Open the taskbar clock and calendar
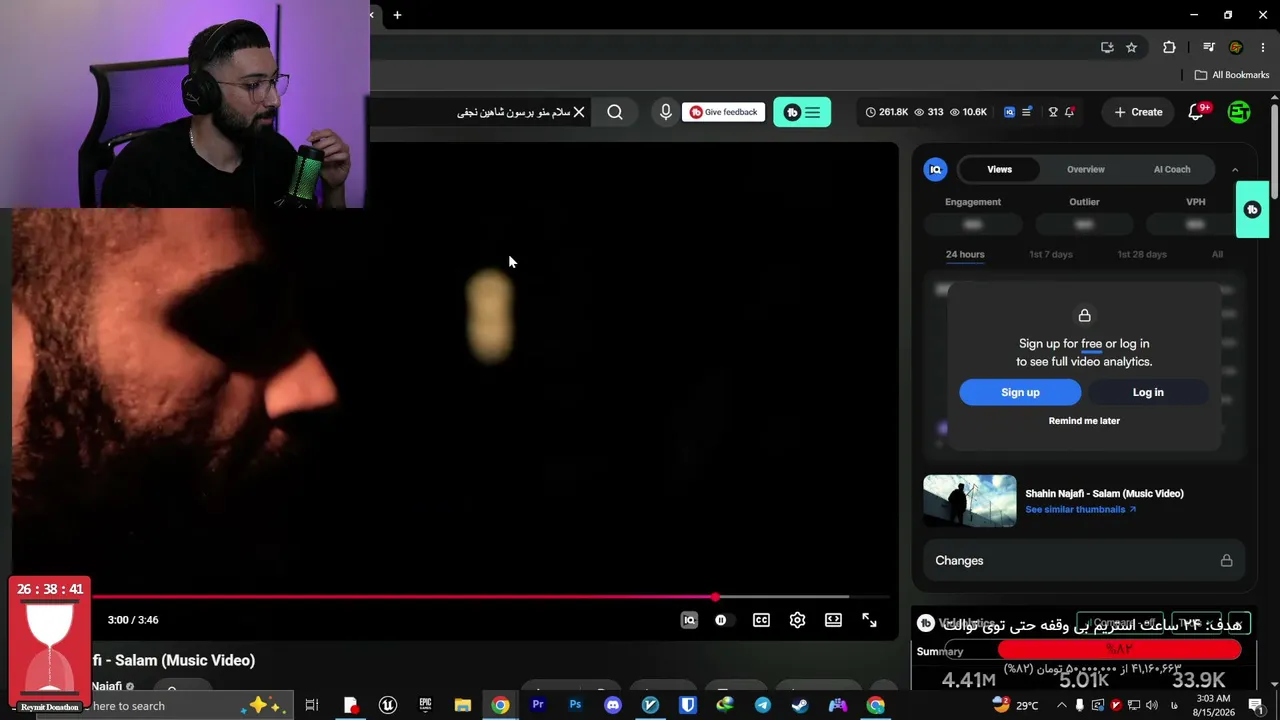The image size is (1280, 720). [x=1211, y=705]
